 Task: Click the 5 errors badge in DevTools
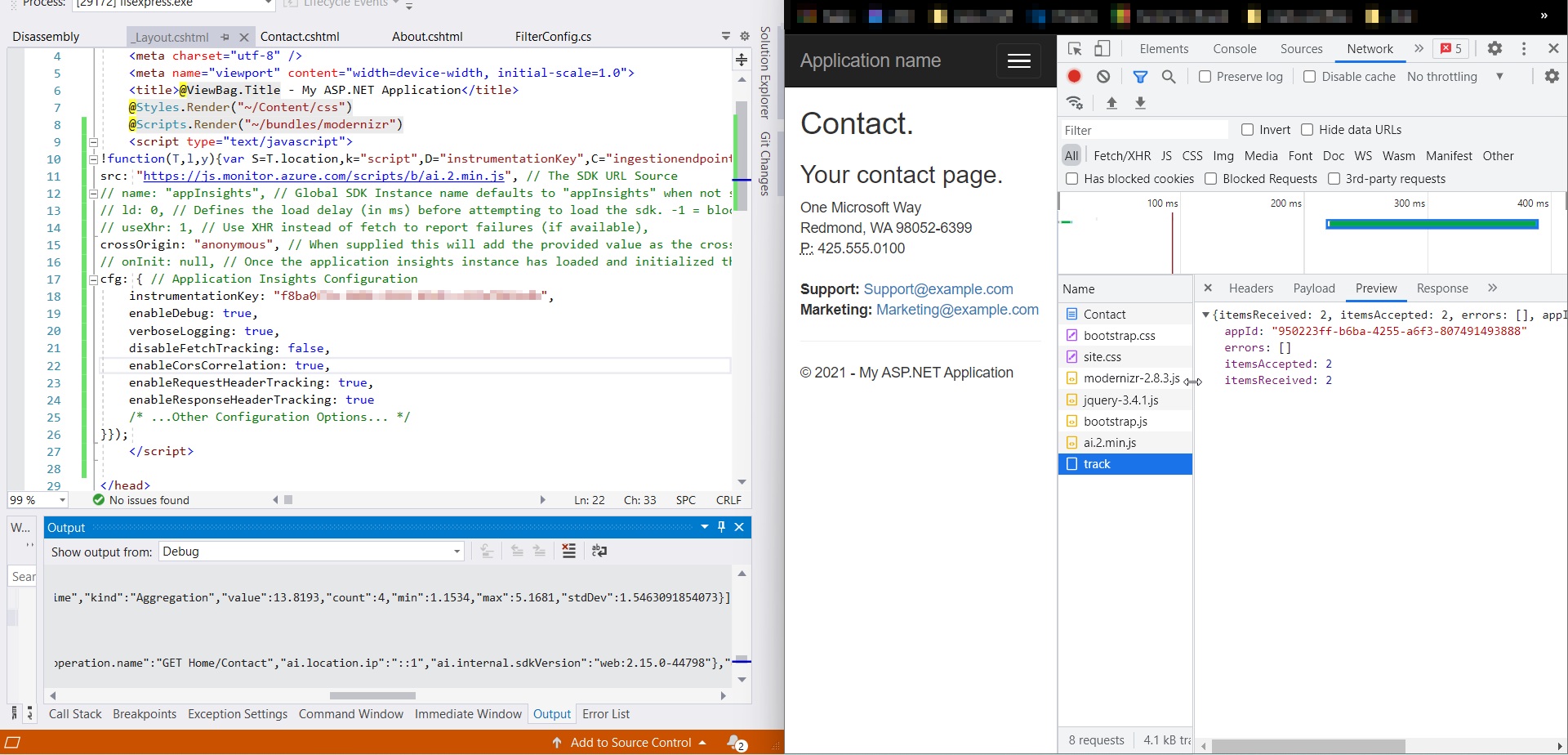pyautogui.click(x=1451, y=48)
